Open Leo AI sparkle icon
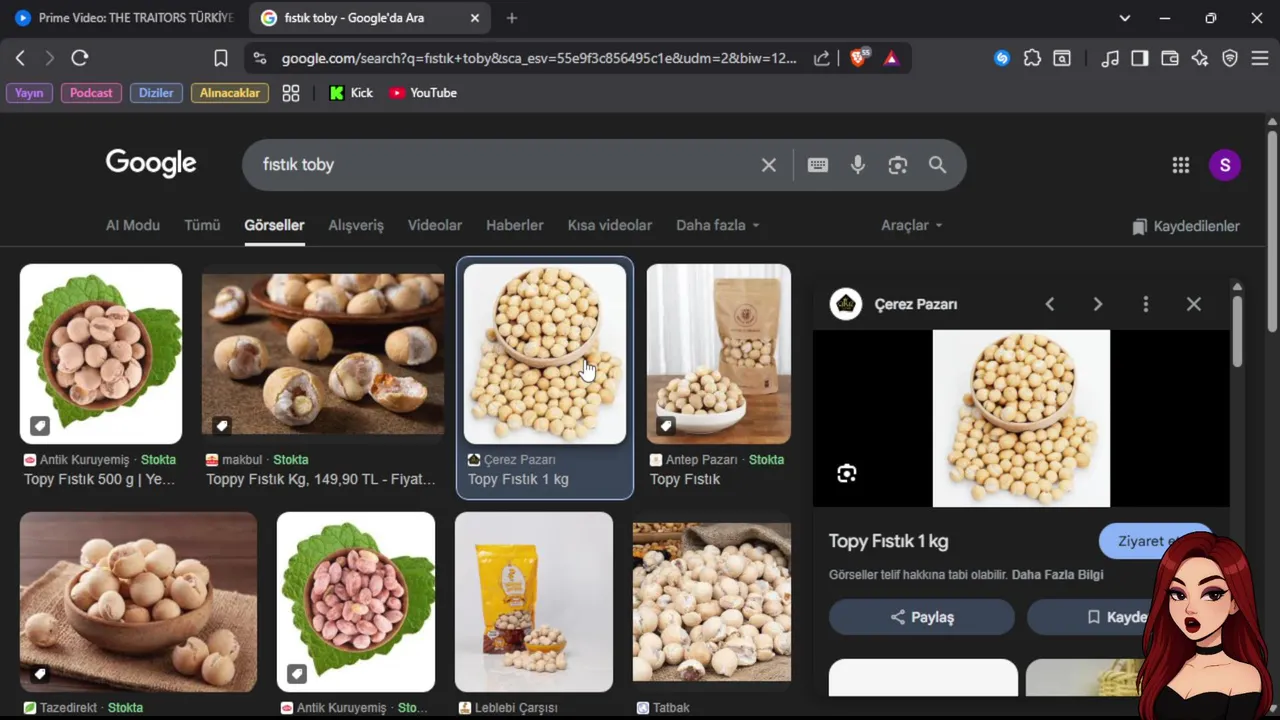 coord(1200,58)
